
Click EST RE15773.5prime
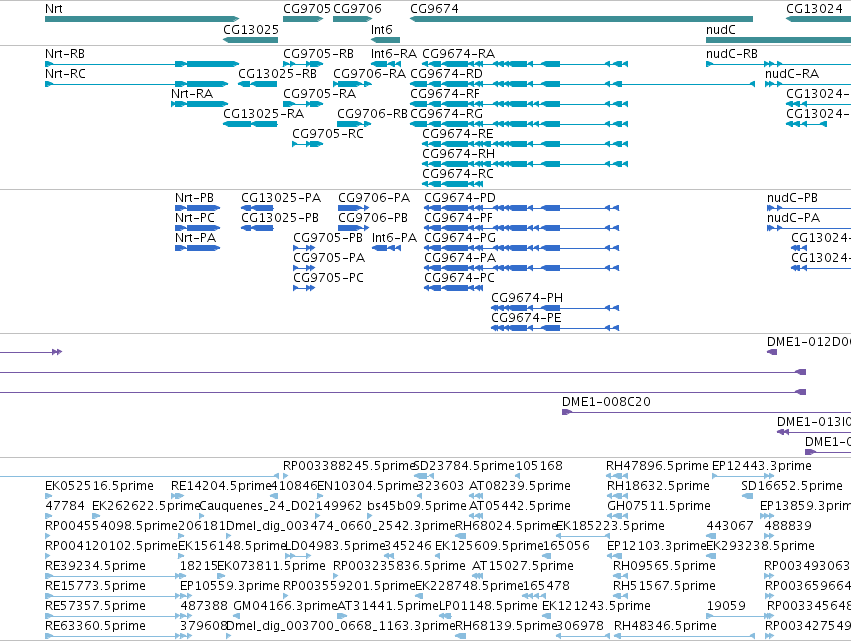pyautogui.click(x=95, y=586)
